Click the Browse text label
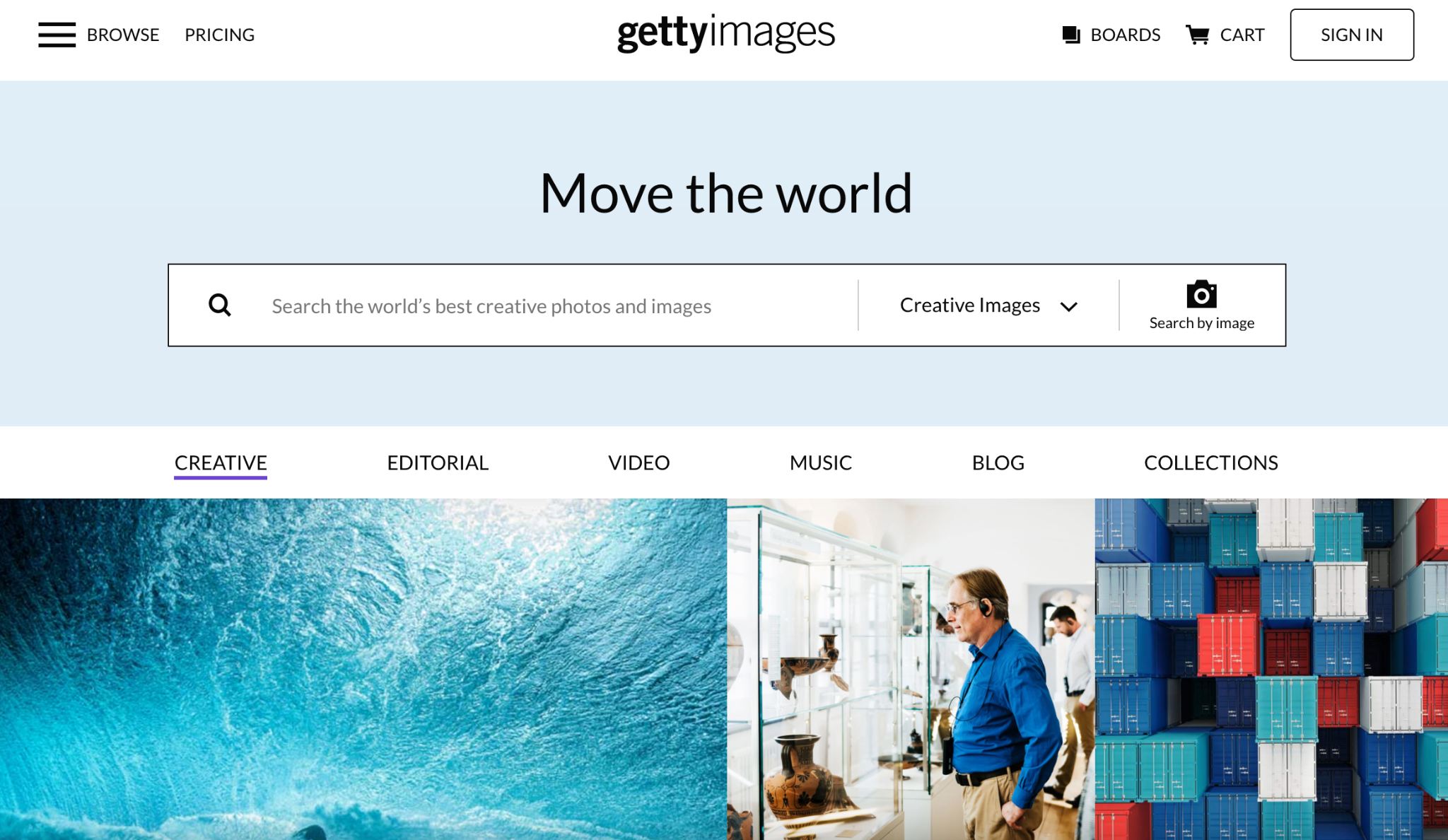The width and height of the screenshot is (1448, 840). pyautogui.click(x=123, y=35)
